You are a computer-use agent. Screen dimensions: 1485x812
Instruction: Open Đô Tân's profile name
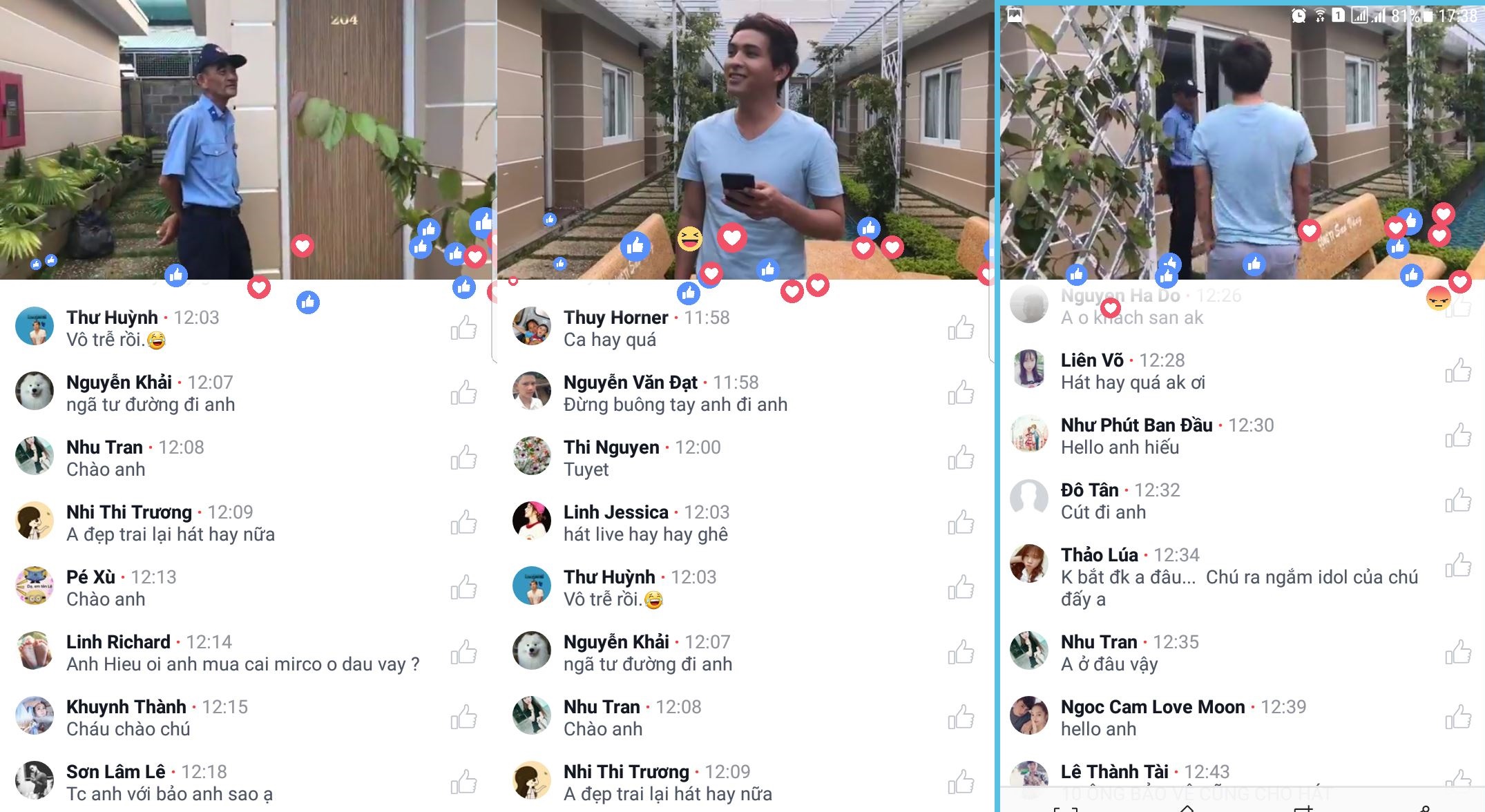[x=1089, y=490]
